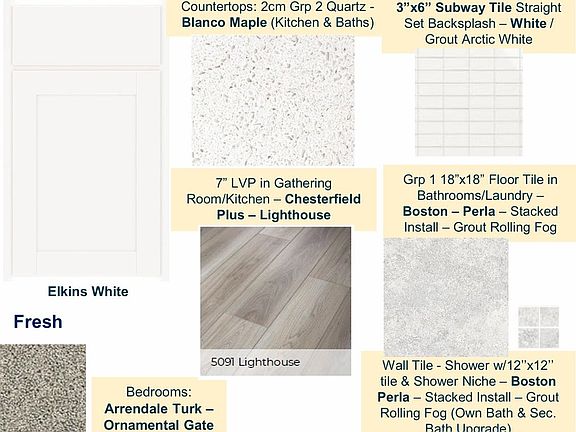
Task: Select the Ornamental Gate carpet swatch
Action: pos(43,388)
